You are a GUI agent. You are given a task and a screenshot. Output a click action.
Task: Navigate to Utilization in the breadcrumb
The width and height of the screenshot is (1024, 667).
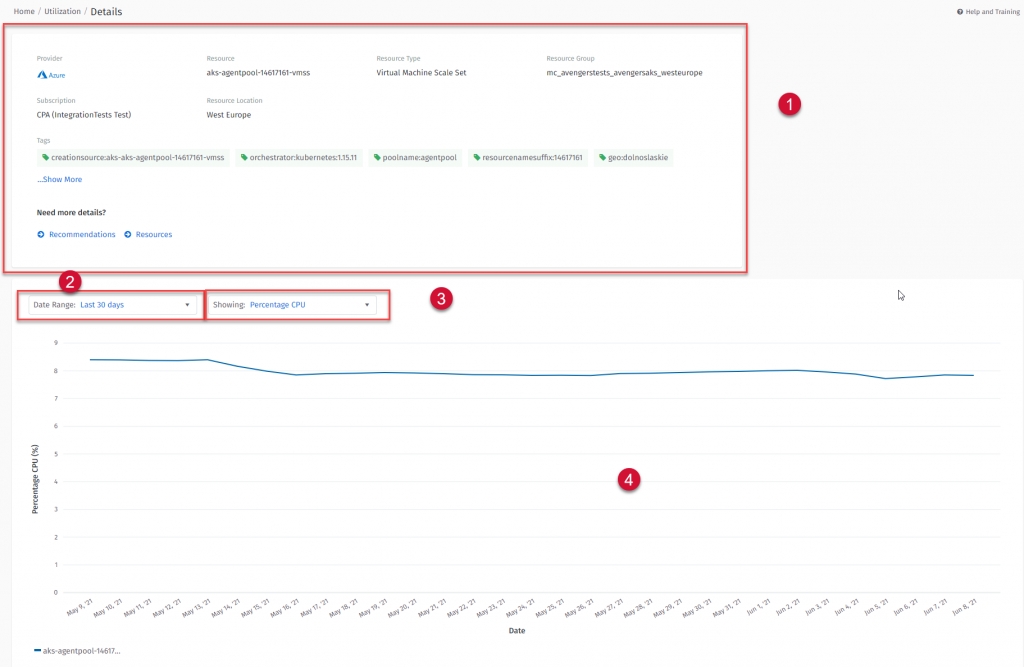(61, 11)
